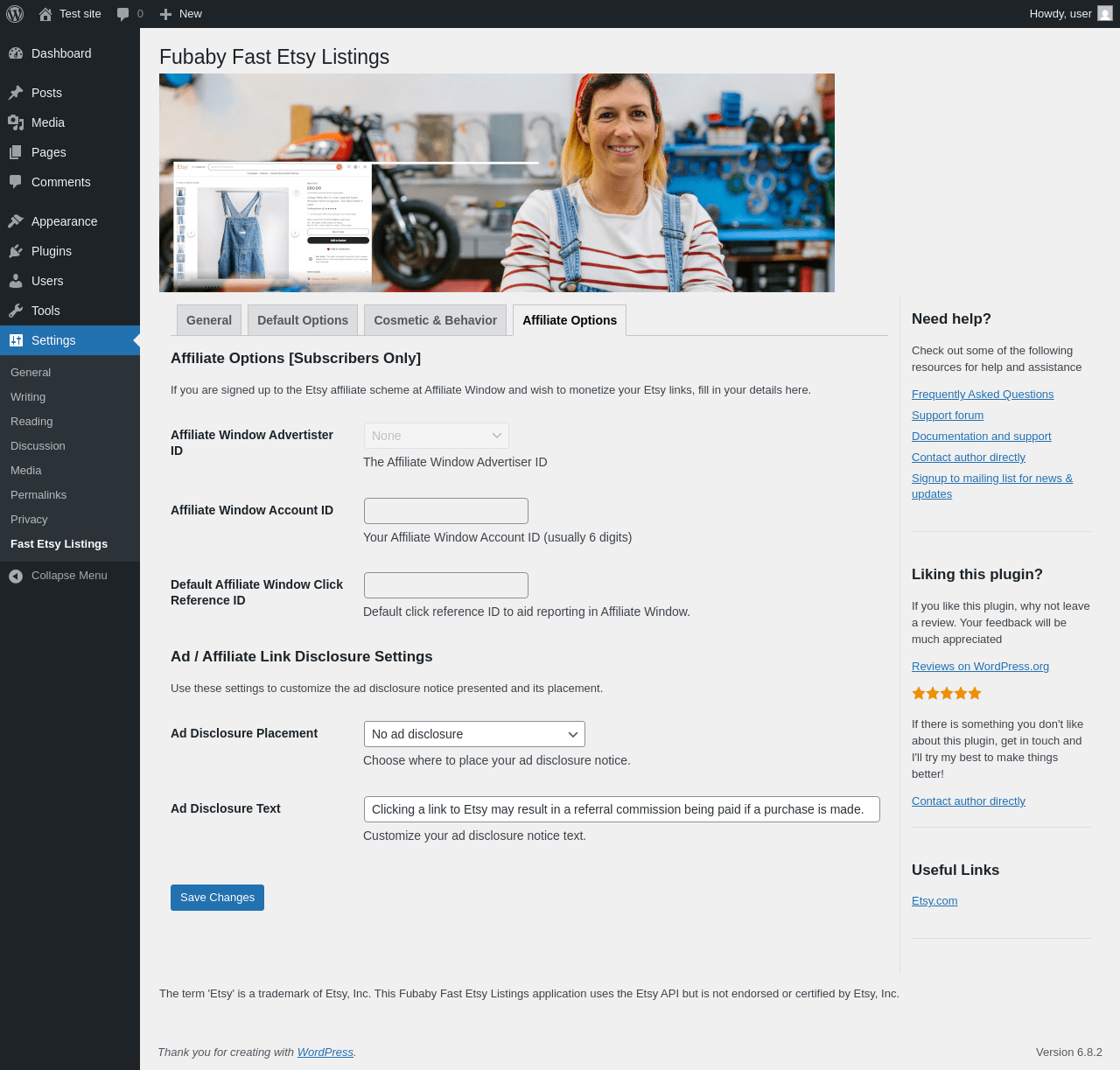1120x1070 pixels.
Task: Click the Affiliate Window Account ID field
Action: [x=446, y=511]
